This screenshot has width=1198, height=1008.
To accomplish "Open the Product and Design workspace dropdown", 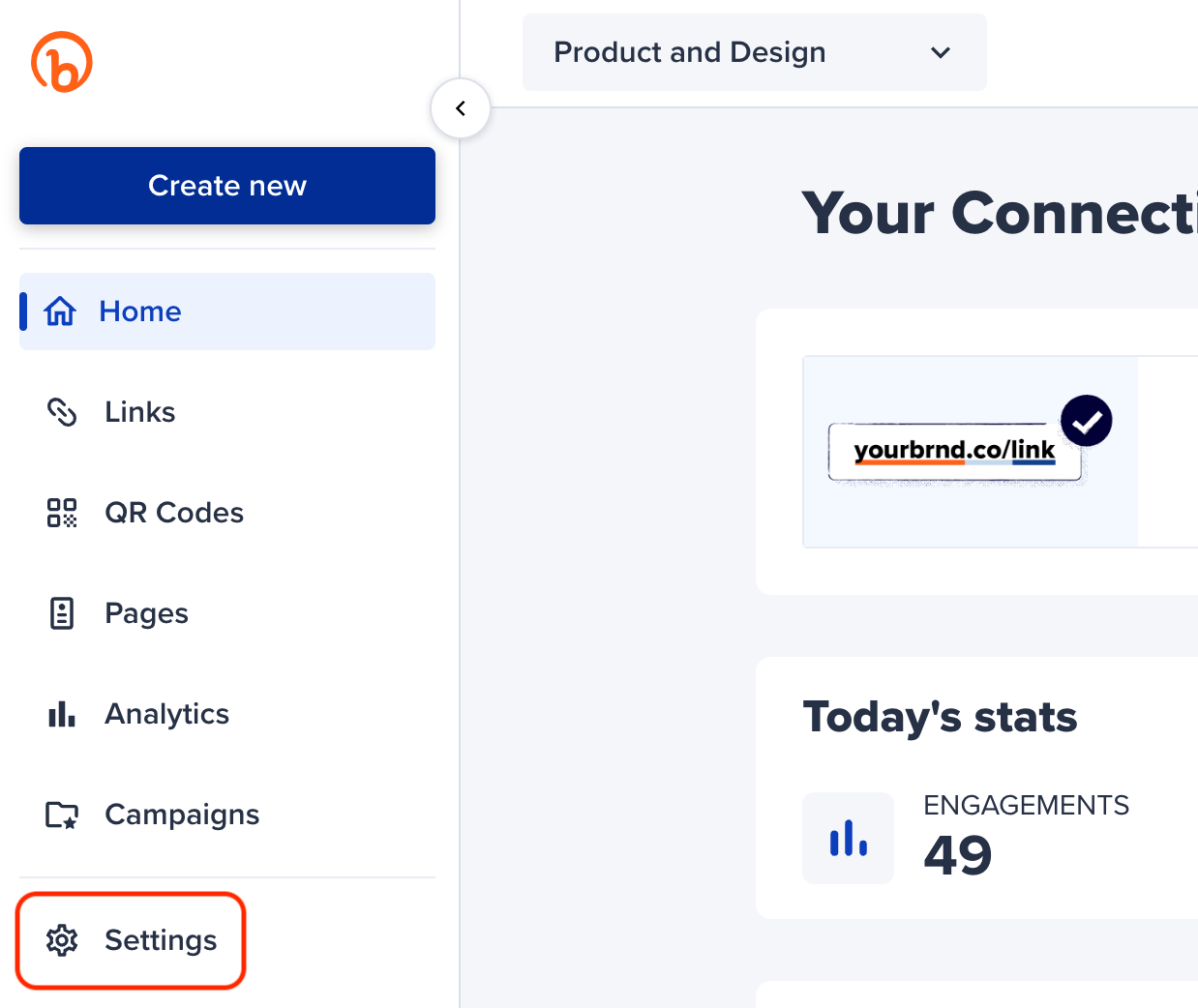I will click(x=754, y=52).
